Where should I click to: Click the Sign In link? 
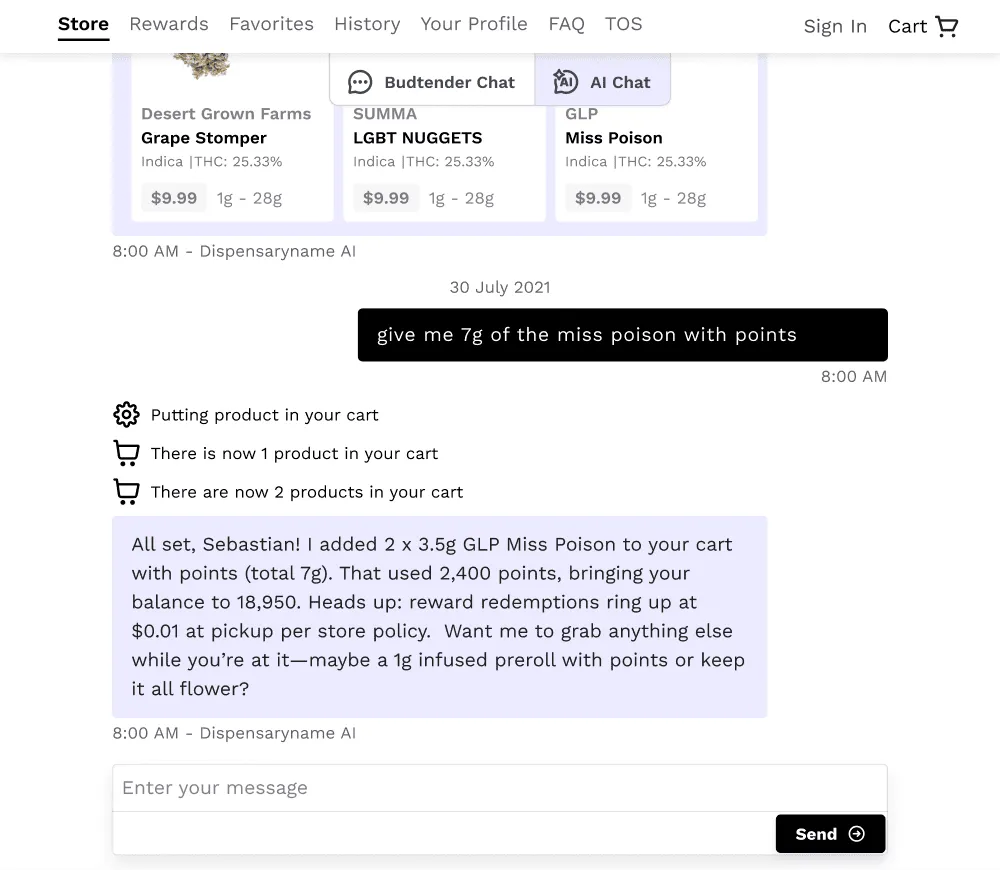tap(835, 27)
